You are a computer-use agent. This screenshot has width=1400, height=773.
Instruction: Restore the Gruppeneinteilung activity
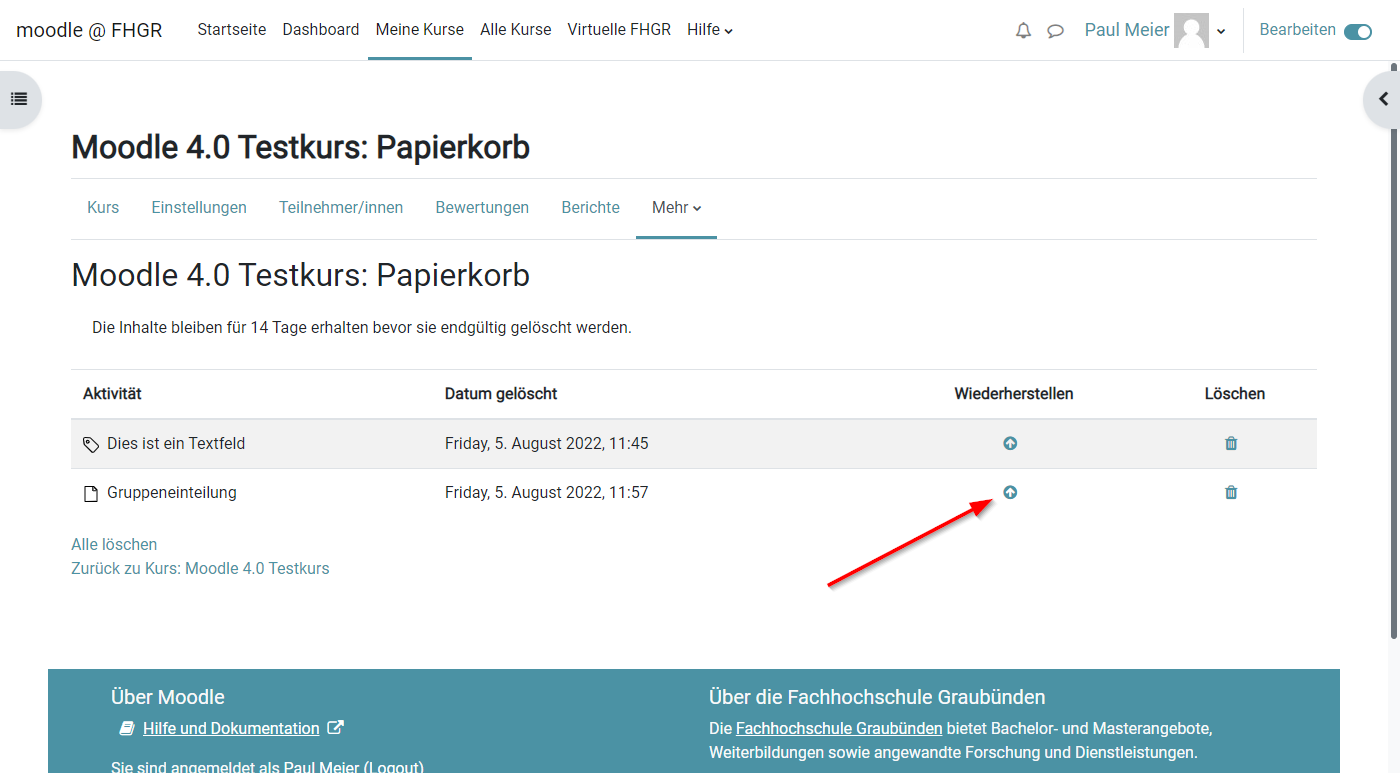click(1010, 492)
